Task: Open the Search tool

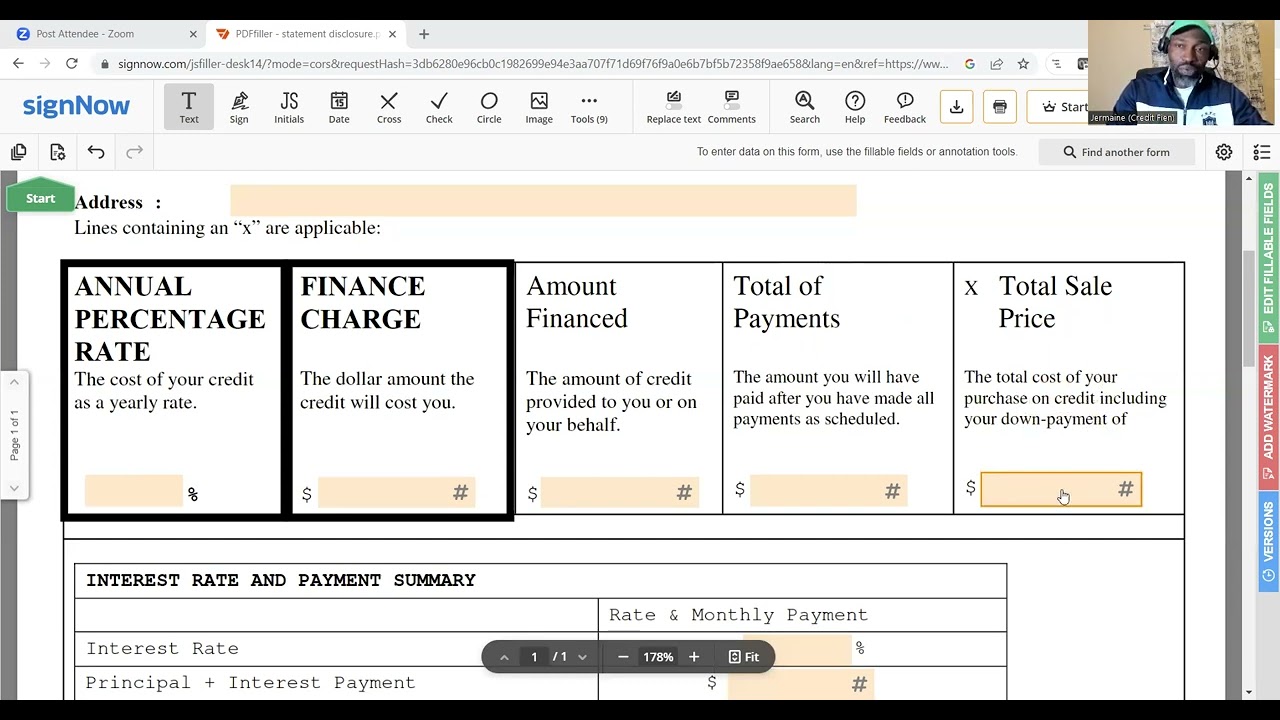Action: (x=804, y=107)
